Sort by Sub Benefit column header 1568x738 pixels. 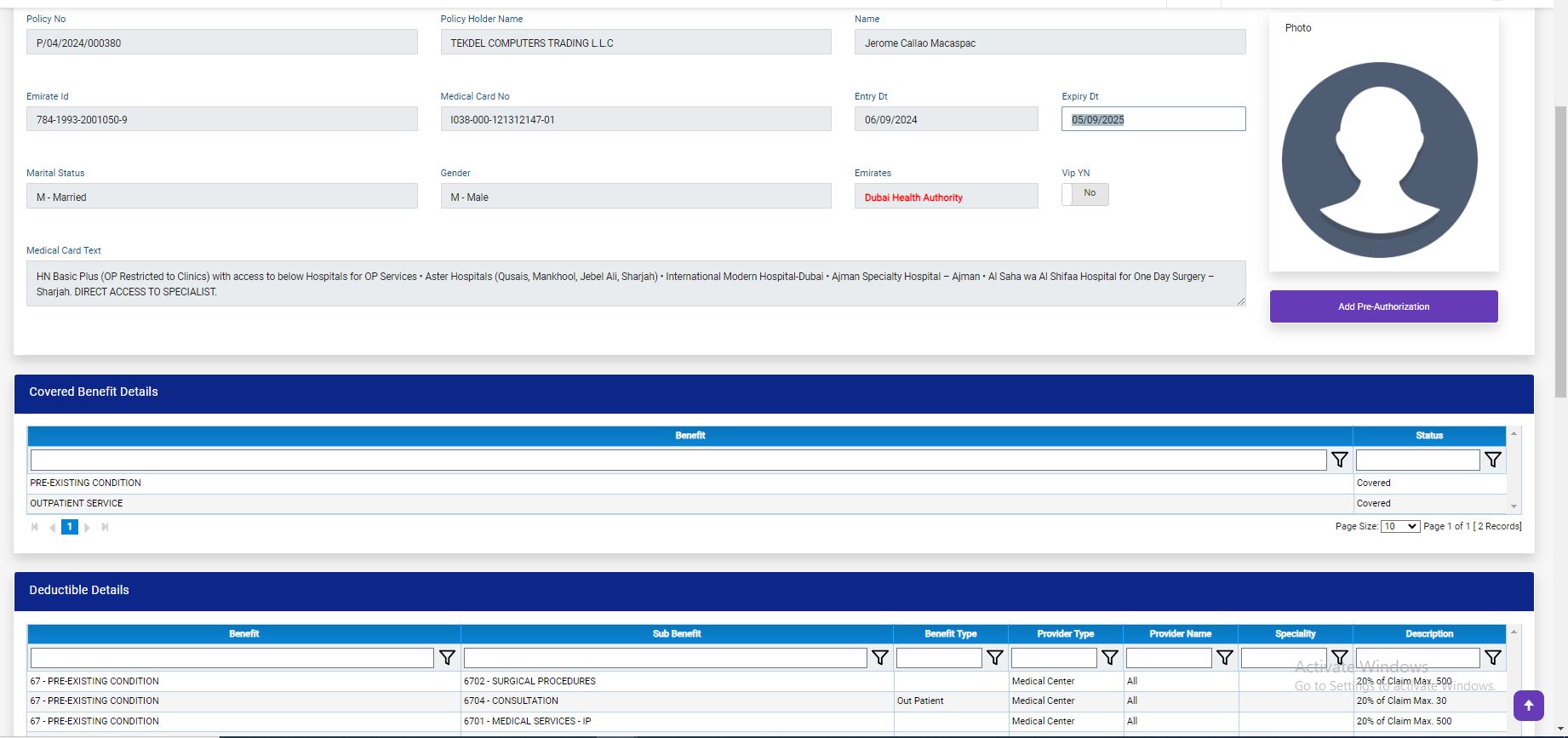(x=677, y=633)
